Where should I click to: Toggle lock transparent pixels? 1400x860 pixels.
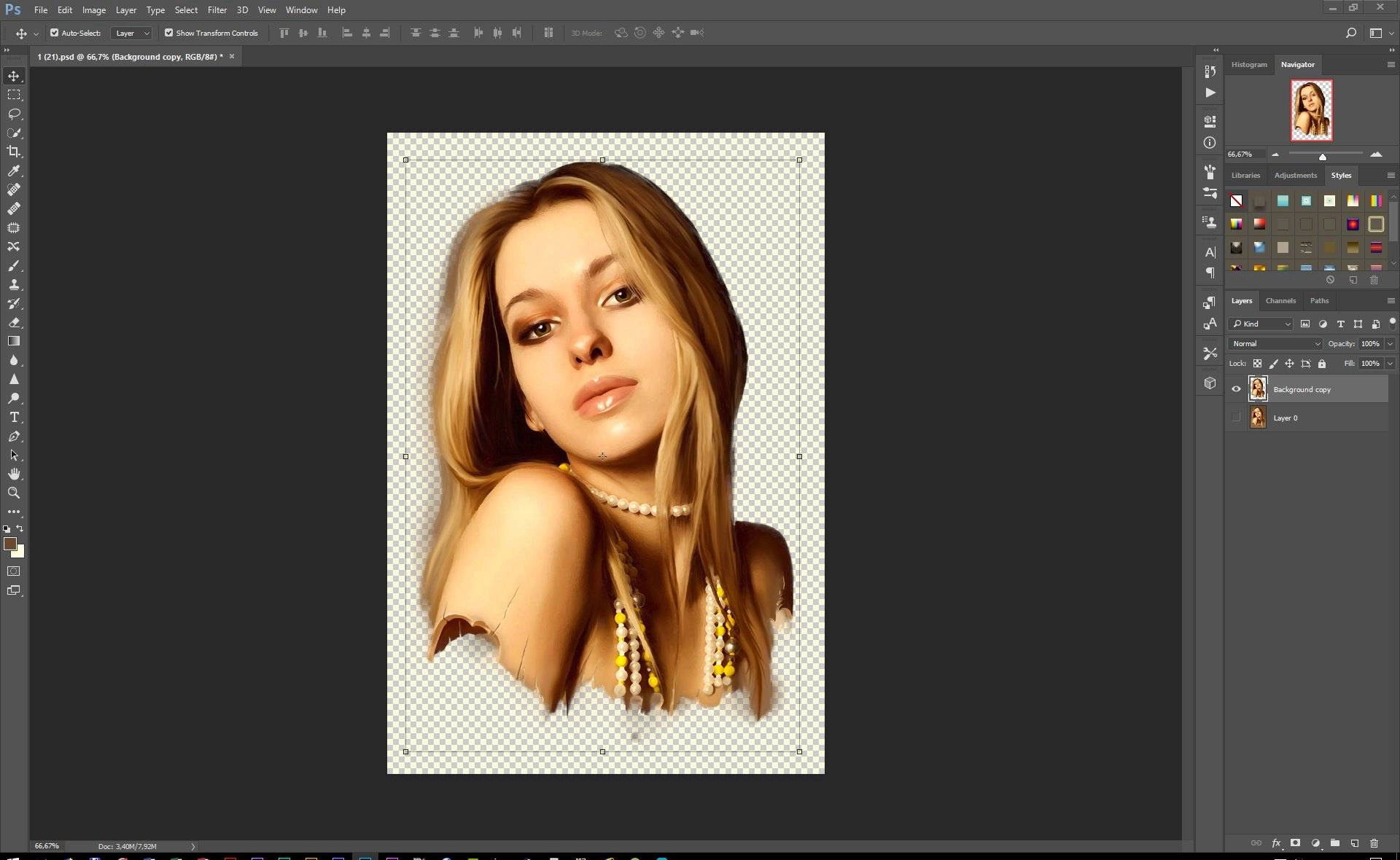1257,364
